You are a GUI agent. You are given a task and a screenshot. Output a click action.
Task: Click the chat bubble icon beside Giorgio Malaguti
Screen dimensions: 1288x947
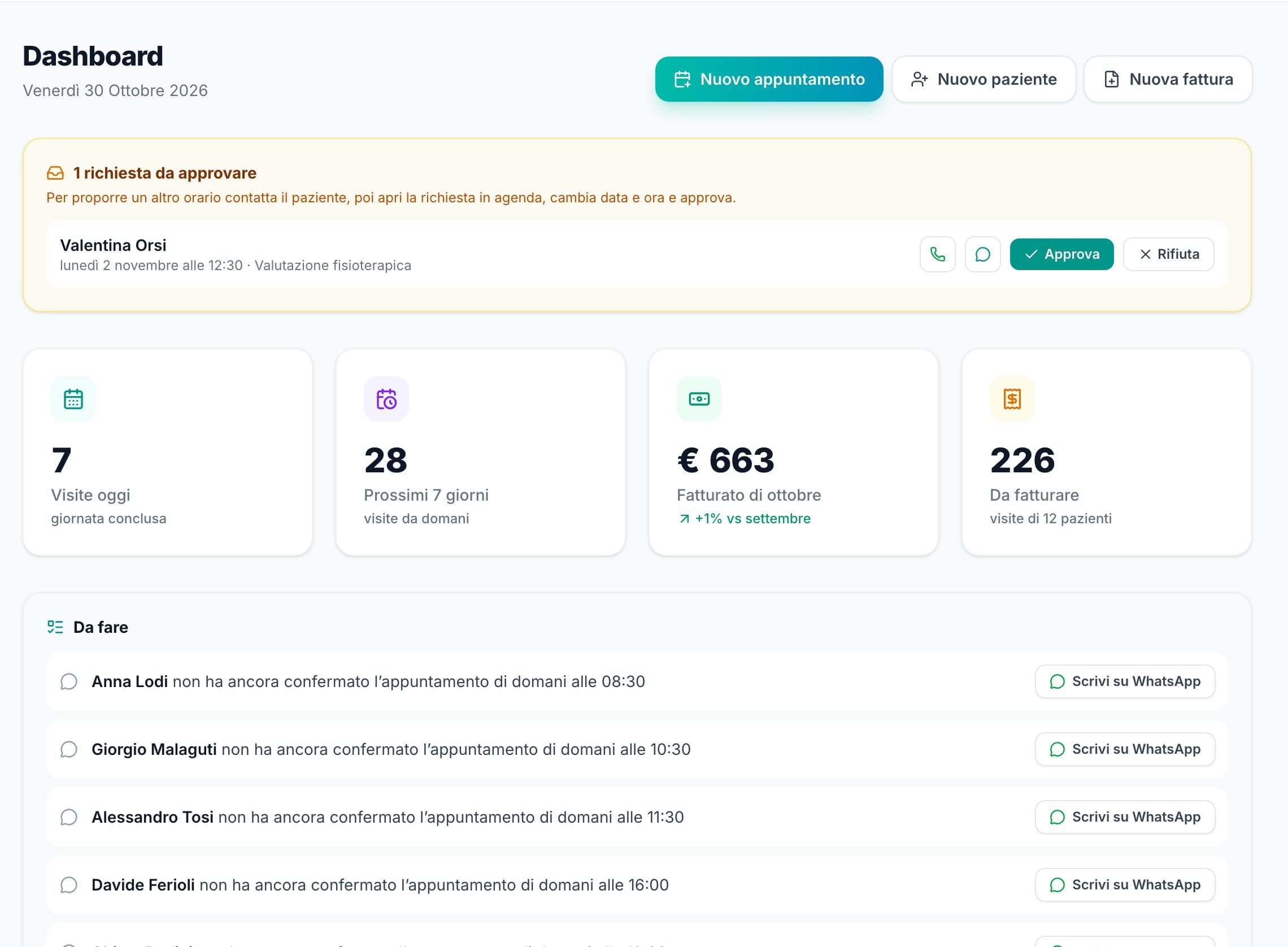pos(69,749)
